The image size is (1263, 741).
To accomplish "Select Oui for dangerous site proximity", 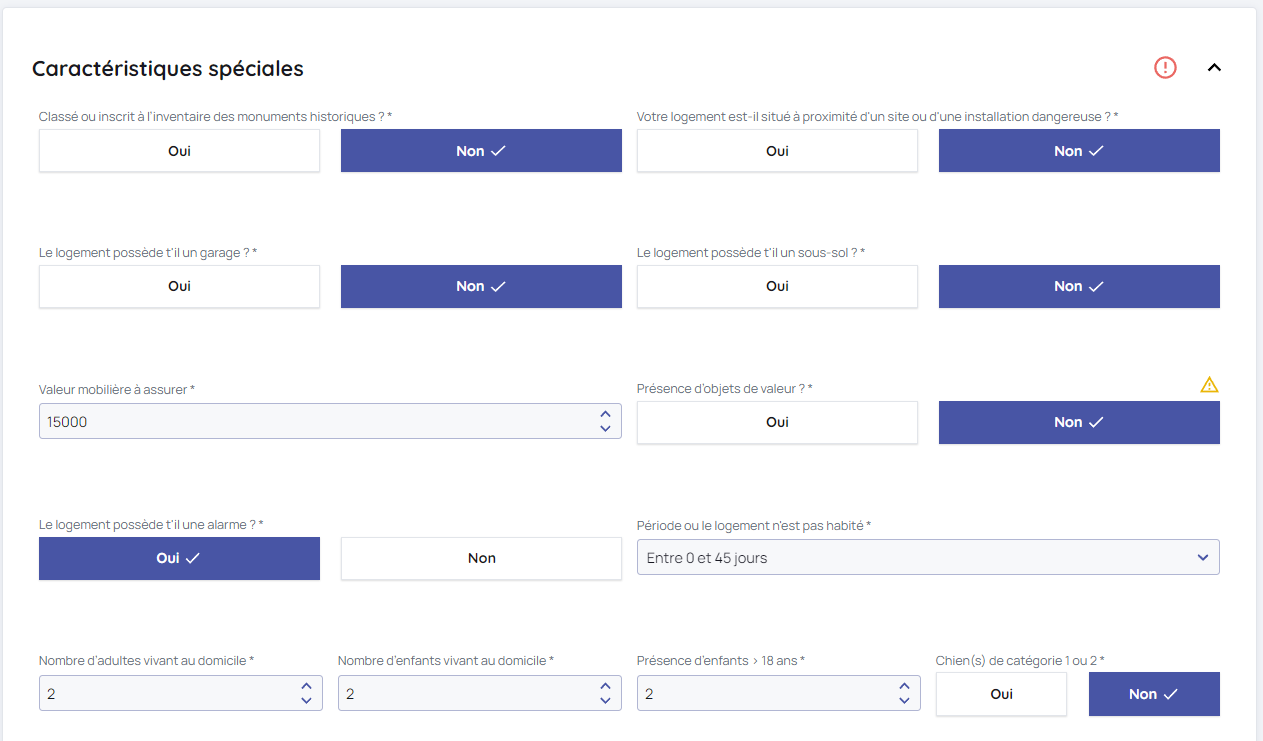I will click(777, 151).
